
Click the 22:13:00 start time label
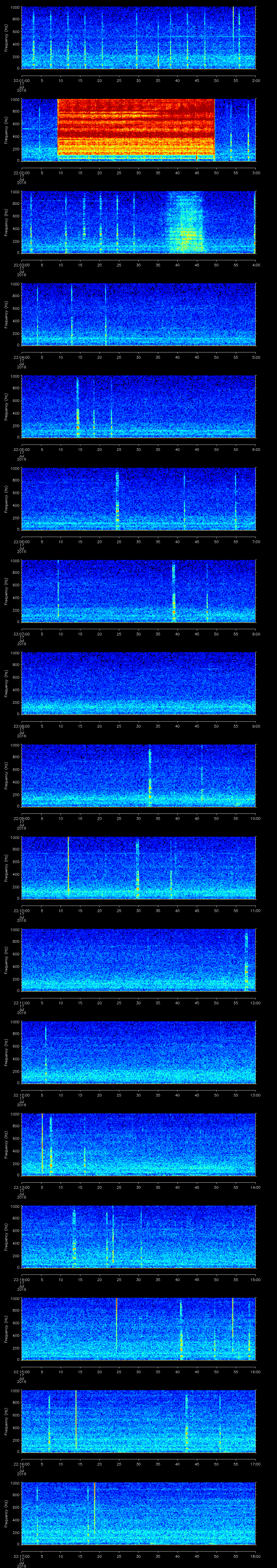click(x=22, y=1187)
